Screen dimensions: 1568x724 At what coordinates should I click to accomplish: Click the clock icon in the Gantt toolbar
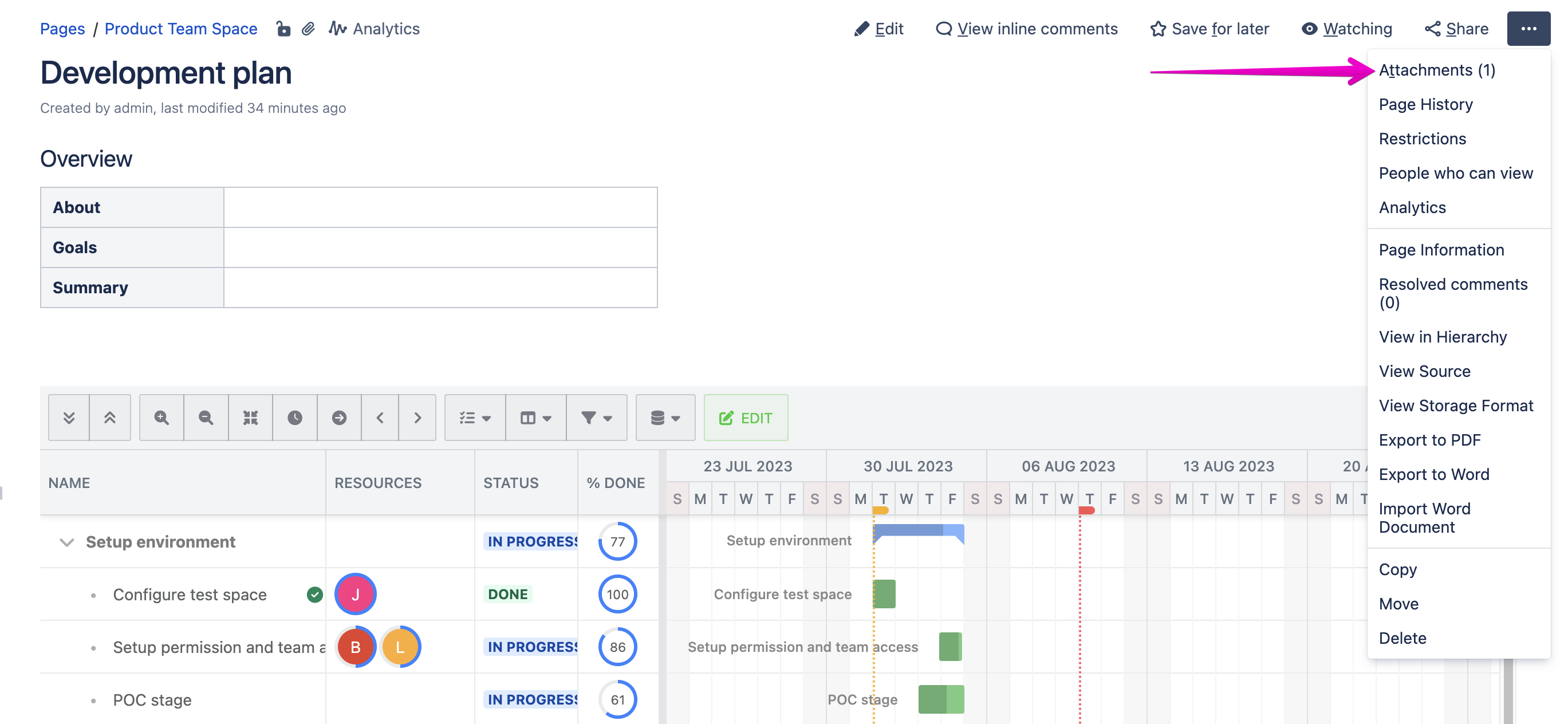click(294, 417)
